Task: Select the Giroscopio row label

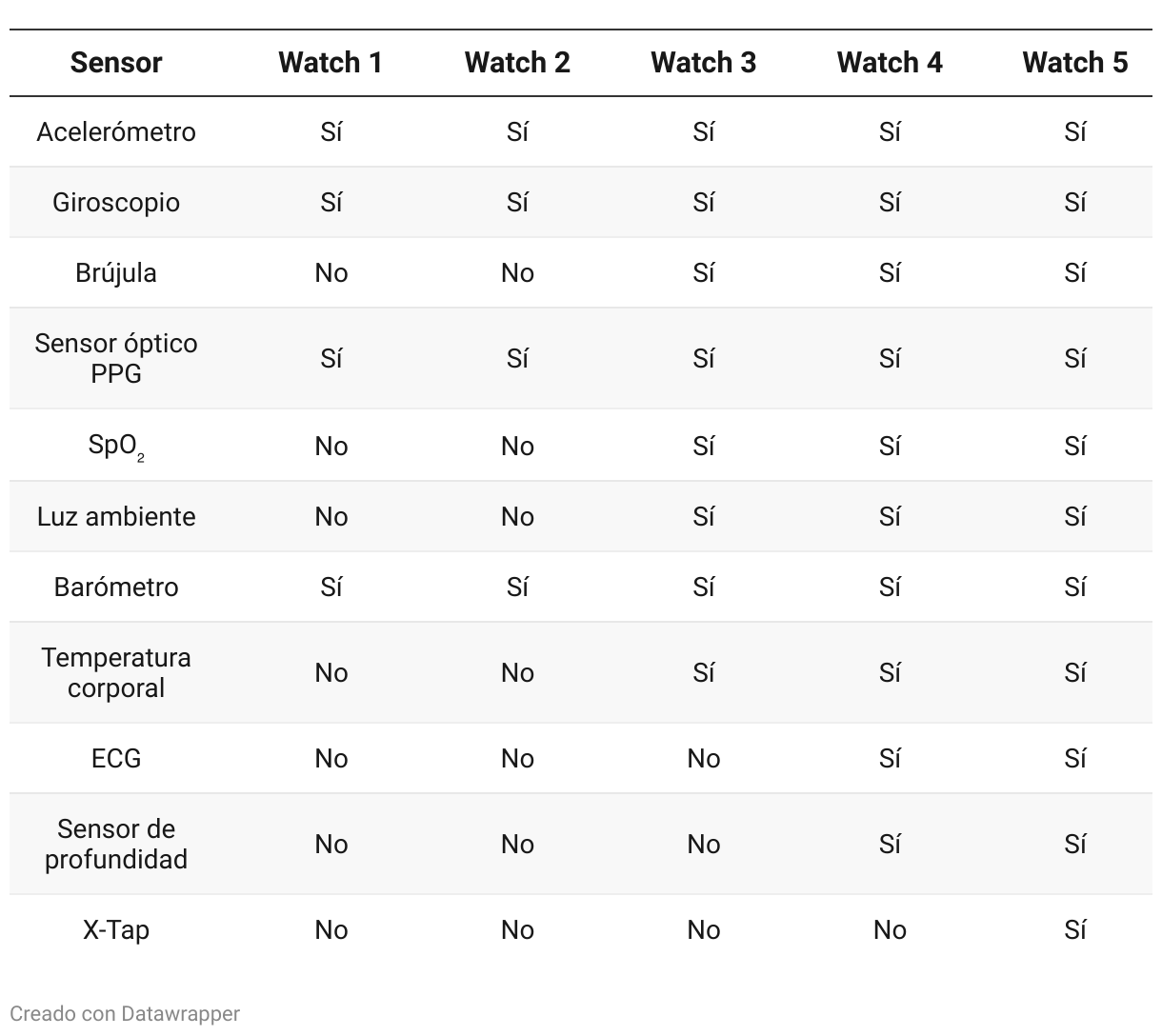Action: tap(116, 202)
